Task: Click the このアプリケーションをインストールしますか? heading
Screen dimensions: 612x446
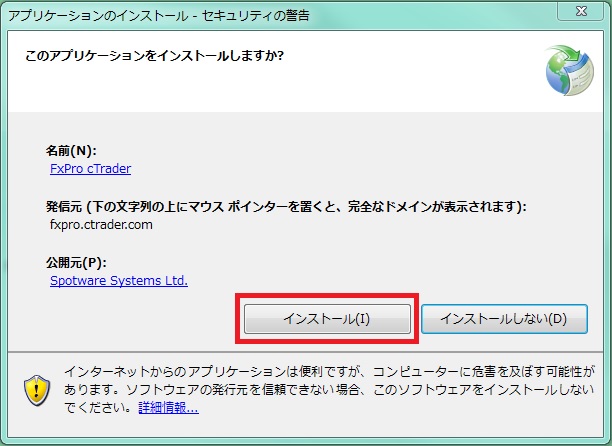Action: tap(155, 56)
